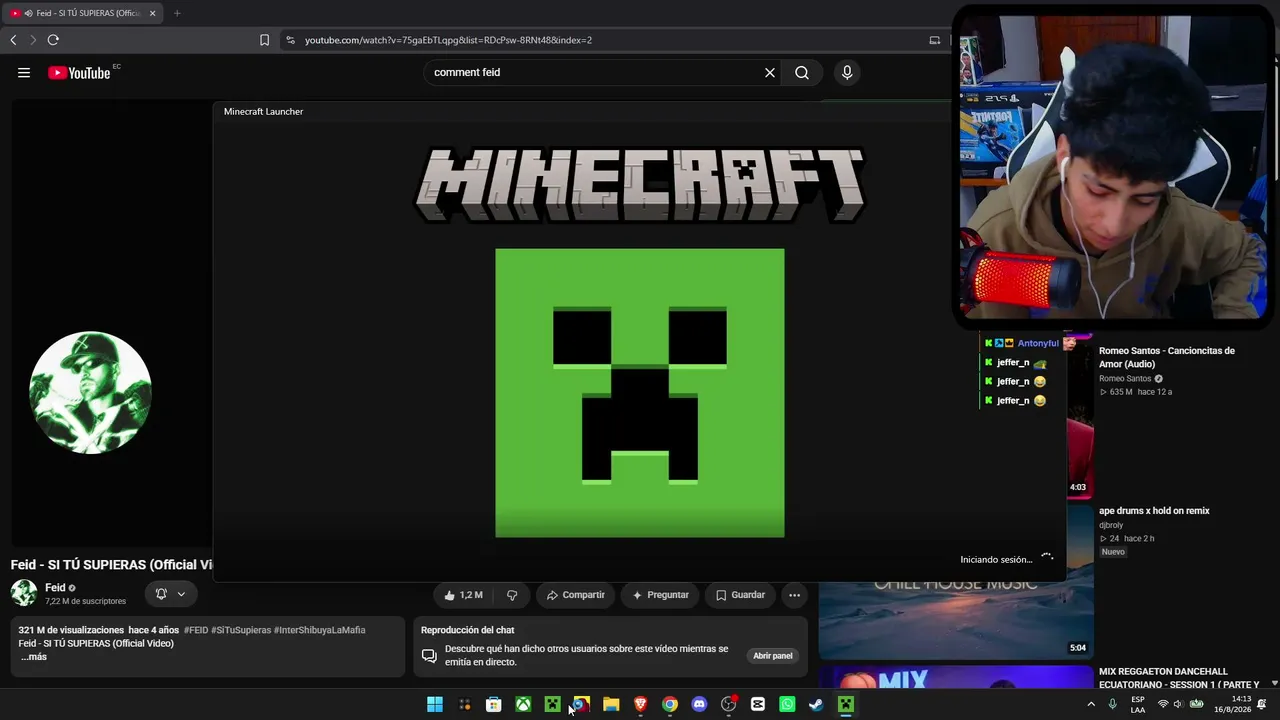Open the Windows Start menu
This screenshot has width=1280, height=720.
pos(435,704)
